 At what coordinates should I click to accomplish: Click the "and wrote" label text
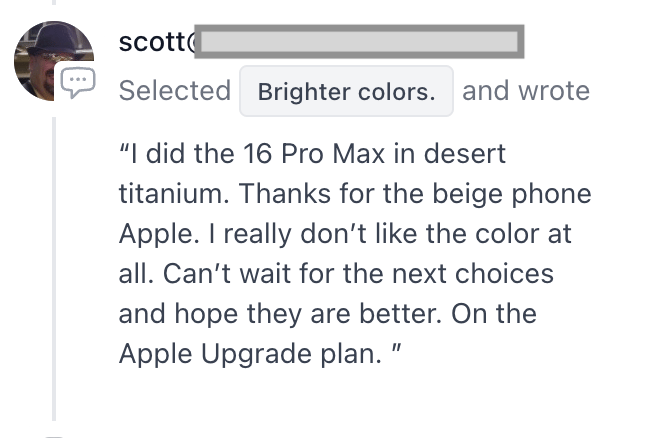526,91
